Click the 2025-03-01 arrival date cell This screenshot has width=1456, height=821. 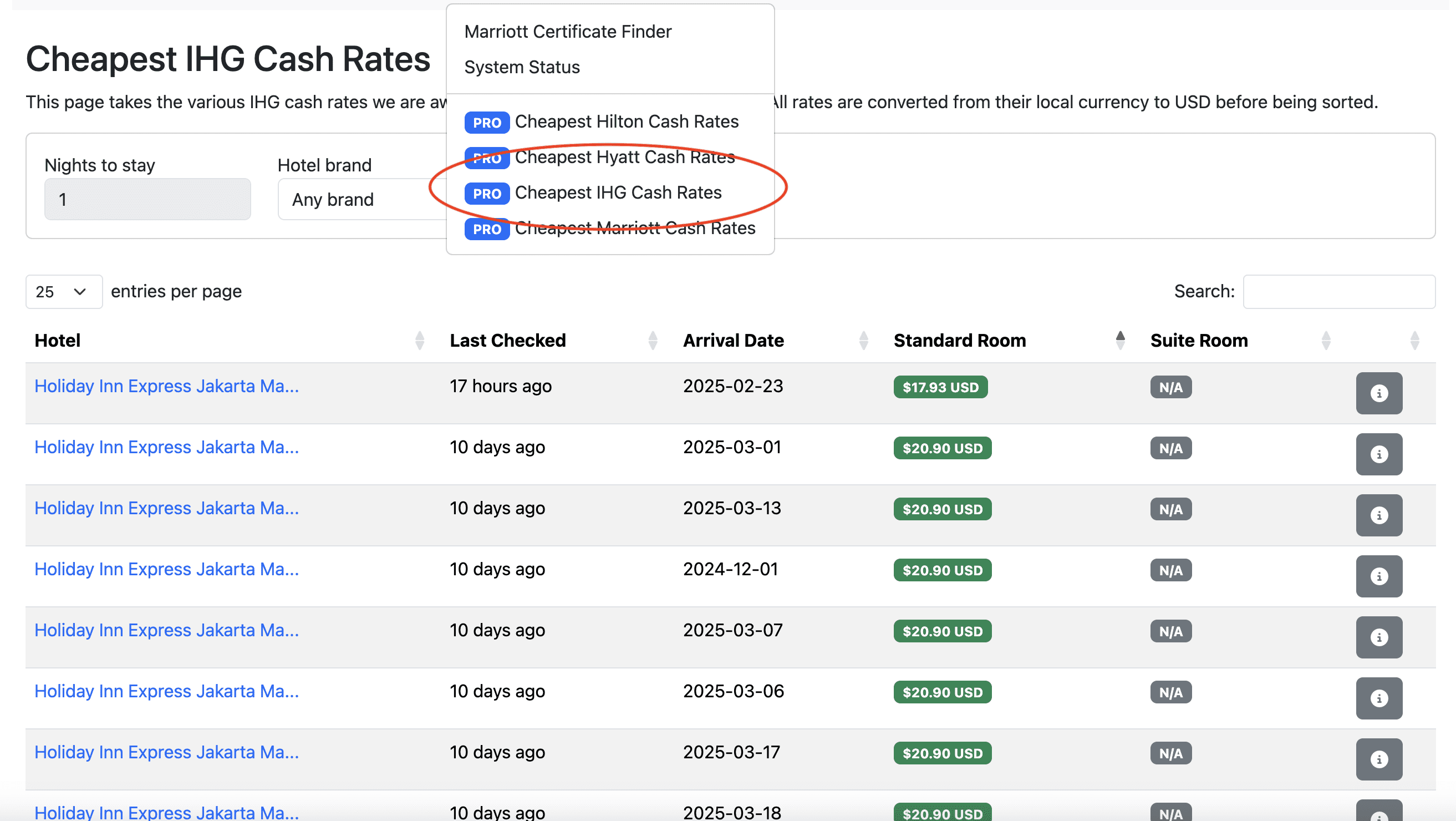(731, 447)
